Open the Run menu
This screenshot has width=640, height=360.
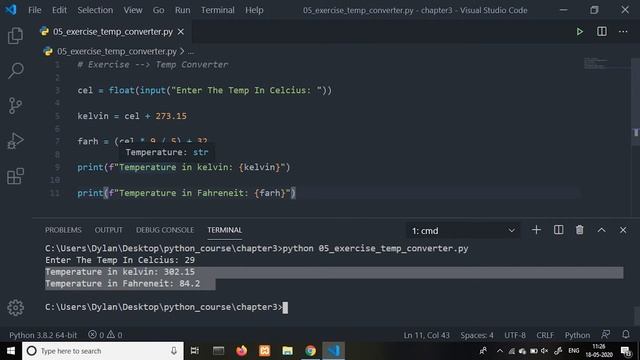point(182,10)
